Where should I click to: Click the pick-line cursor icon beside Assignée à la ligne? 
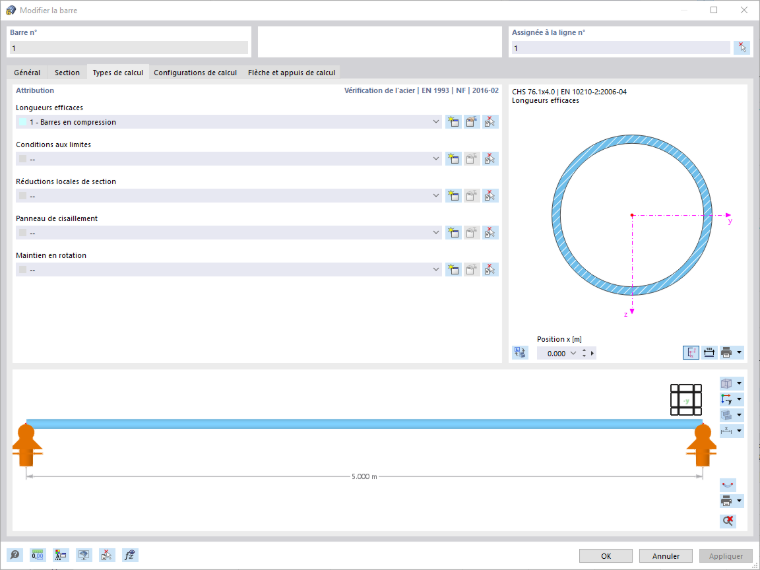click(742, 48)
